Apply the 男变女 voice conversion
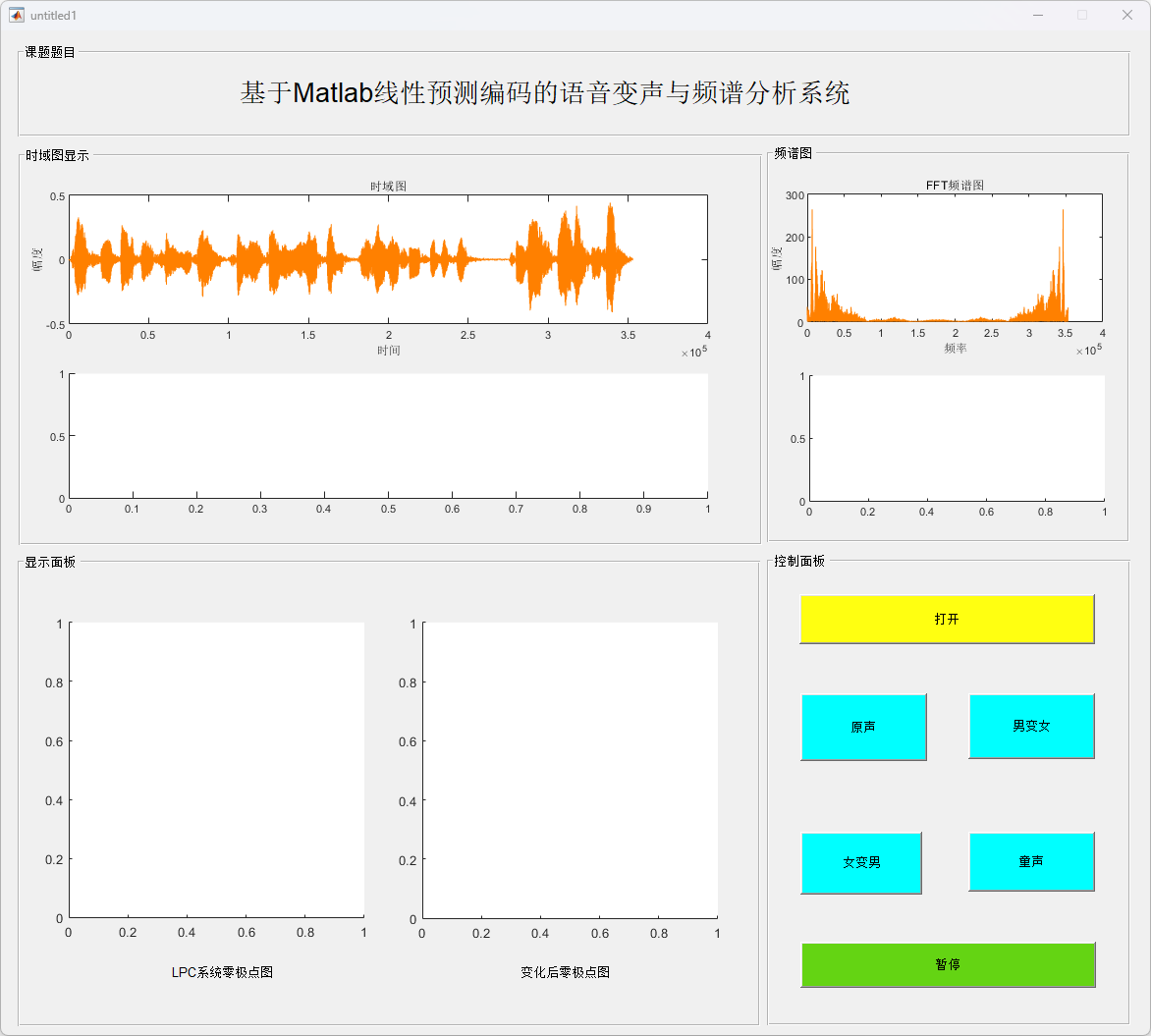Viewport: 1151px width, 1036px height. click(1031, 726)
